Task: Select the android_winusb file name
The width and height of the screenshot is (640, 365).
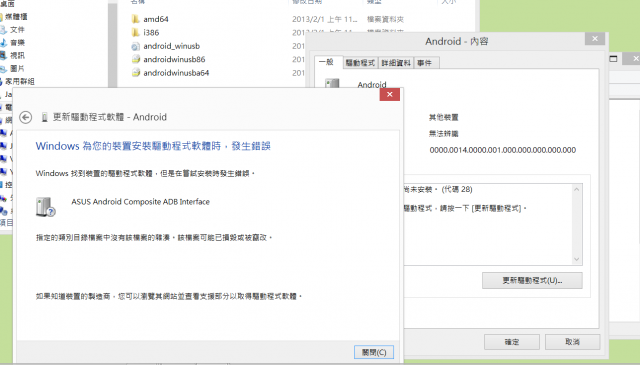Action: pyautogui.click(x=171, y=46)
